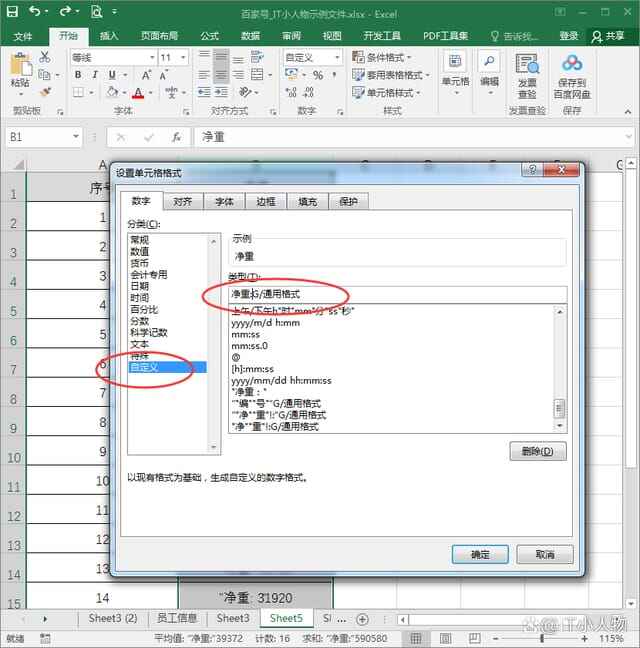Switch to the 填充 tab in dialog
Image resolution: width=640 pixels, height=648 pixels.
point(307,202)
